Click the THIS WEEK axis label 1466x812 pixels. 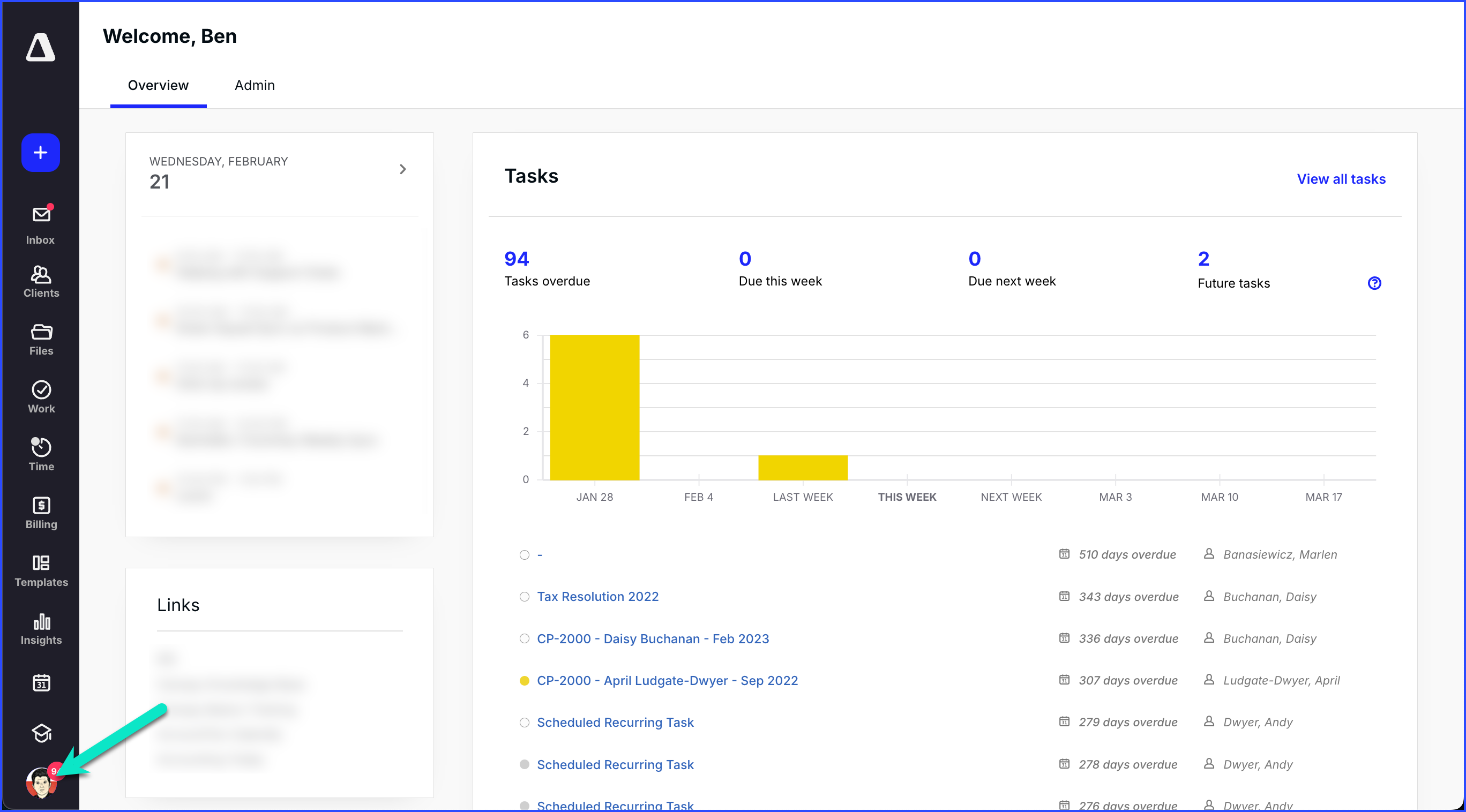(907, 497)
